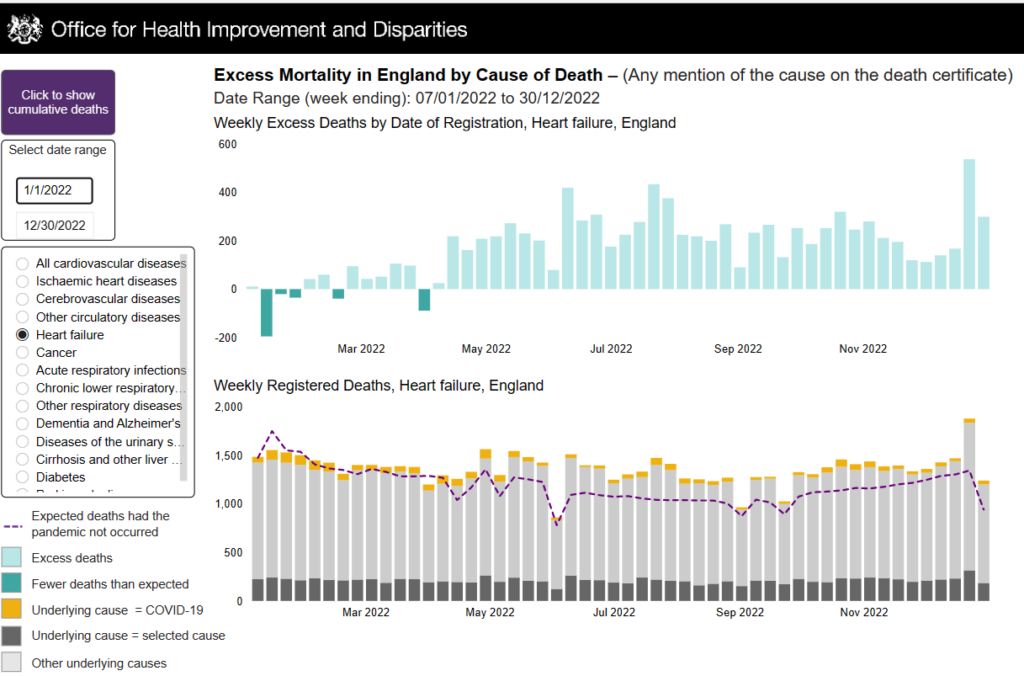Click the yellow COVID-19 underlying cause legend swatch

12,609
